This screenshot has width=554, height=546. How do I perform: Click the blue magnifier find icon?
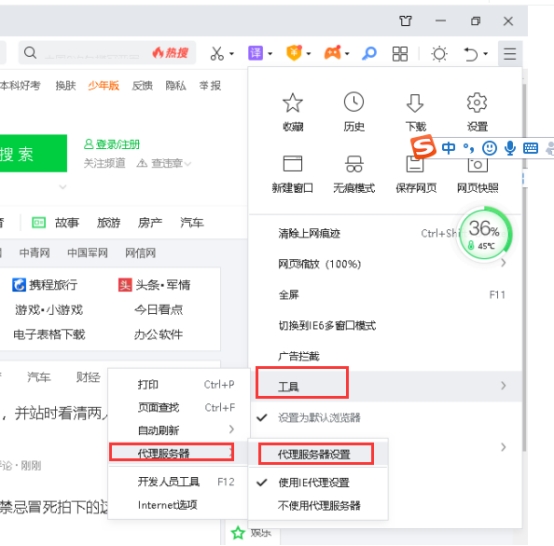(x=369, y=53)
